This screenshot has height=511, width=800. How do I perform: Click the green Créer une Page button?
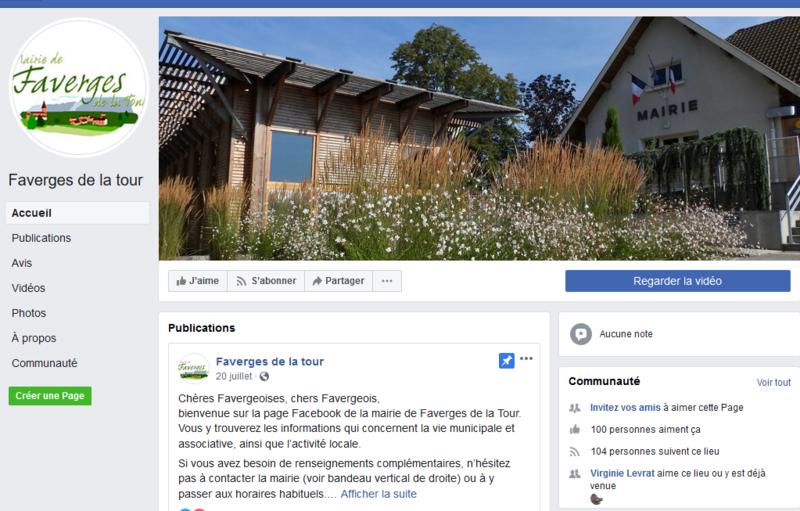coord(50,396)
